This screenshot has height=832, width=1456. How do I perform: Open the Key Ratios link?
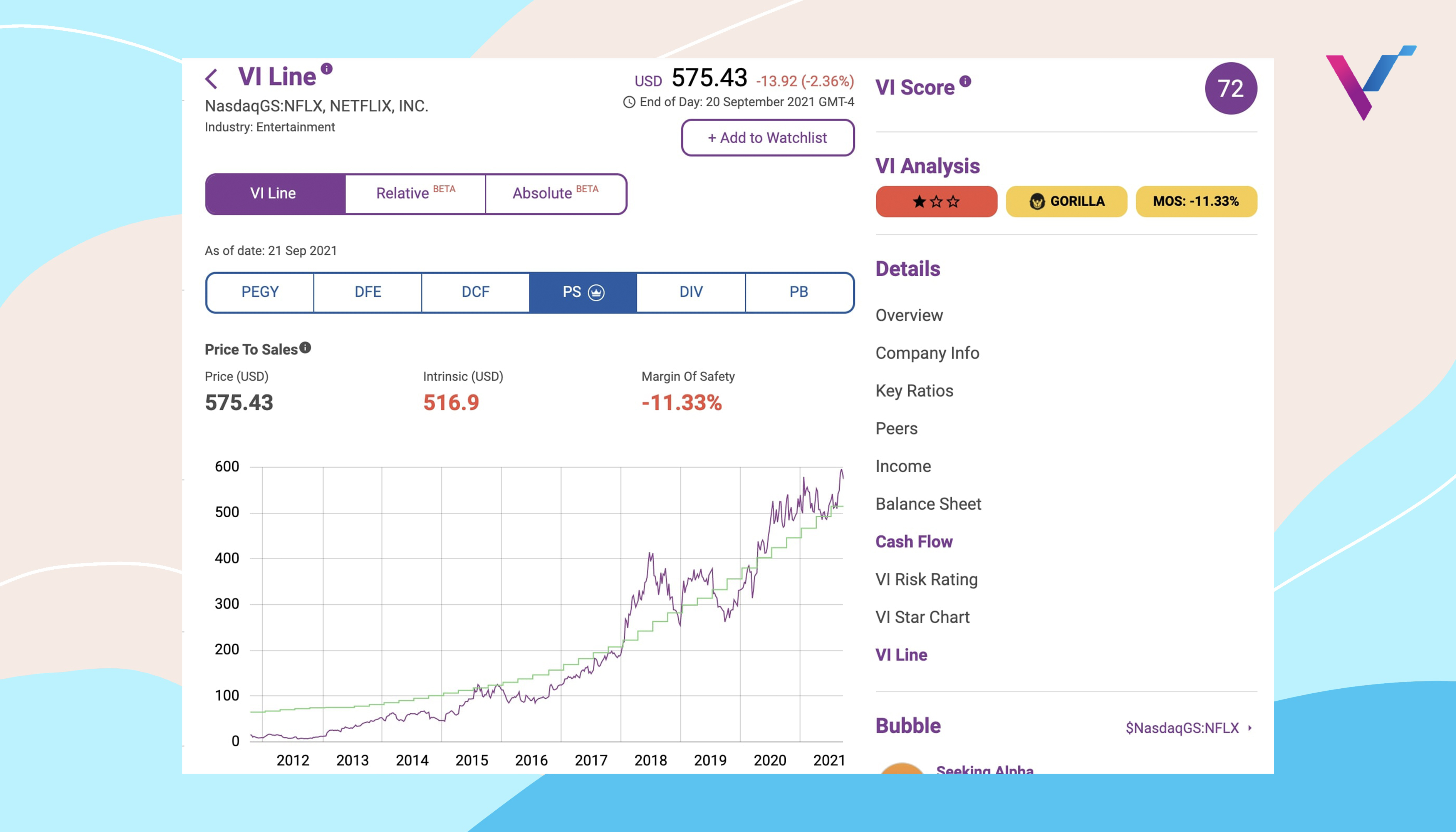tap(914, 391)
